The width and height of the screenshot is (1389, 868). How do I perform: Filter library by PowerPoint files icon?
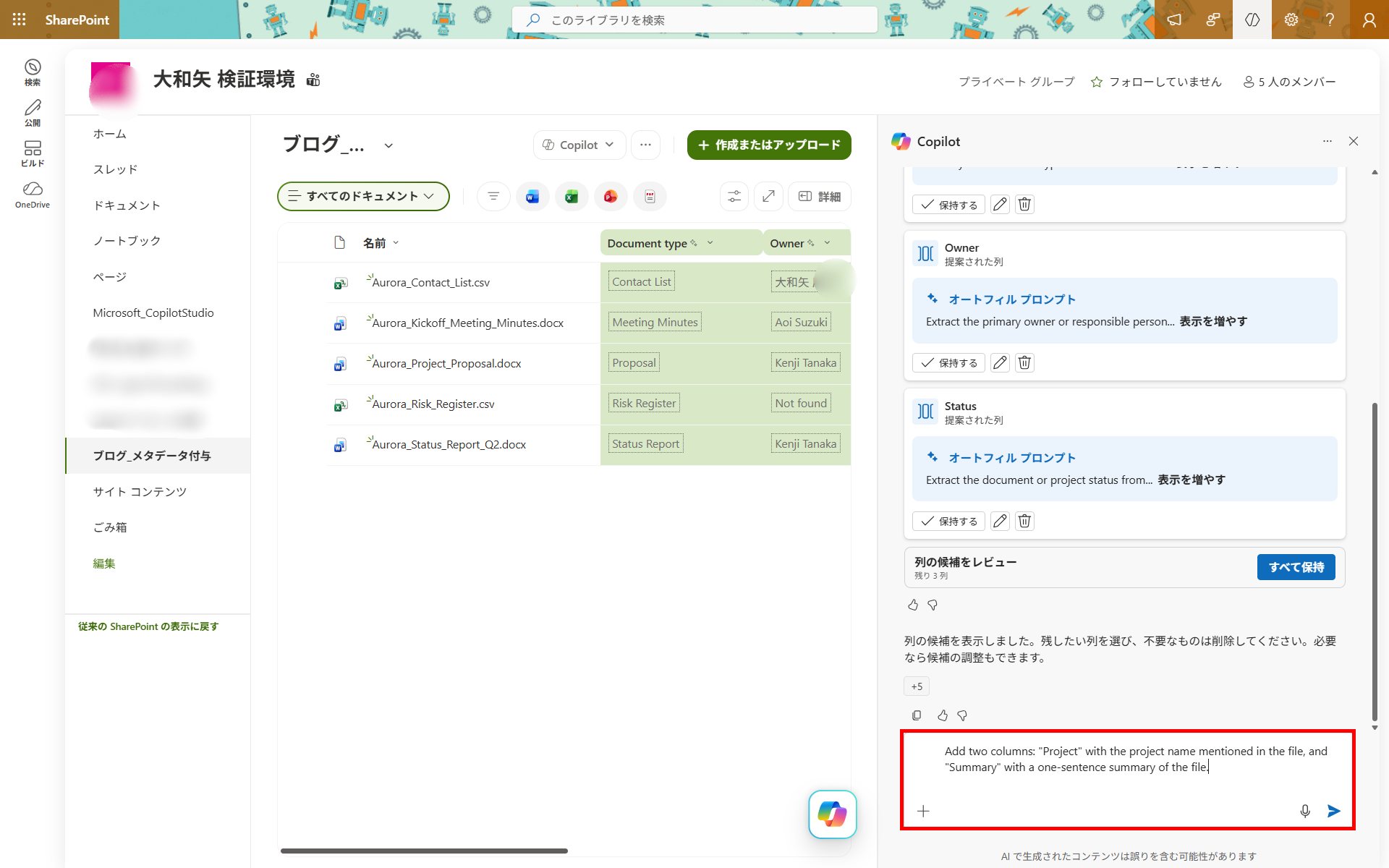tap(611, 196)
